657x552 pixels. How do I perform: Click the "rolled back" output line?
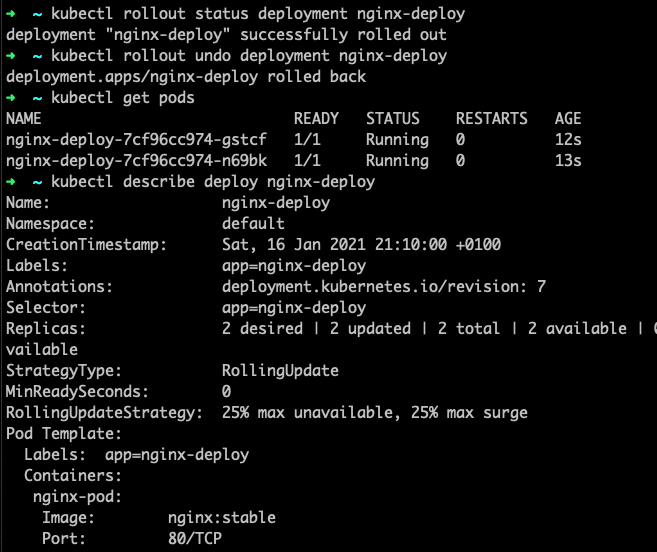[186, 77]
